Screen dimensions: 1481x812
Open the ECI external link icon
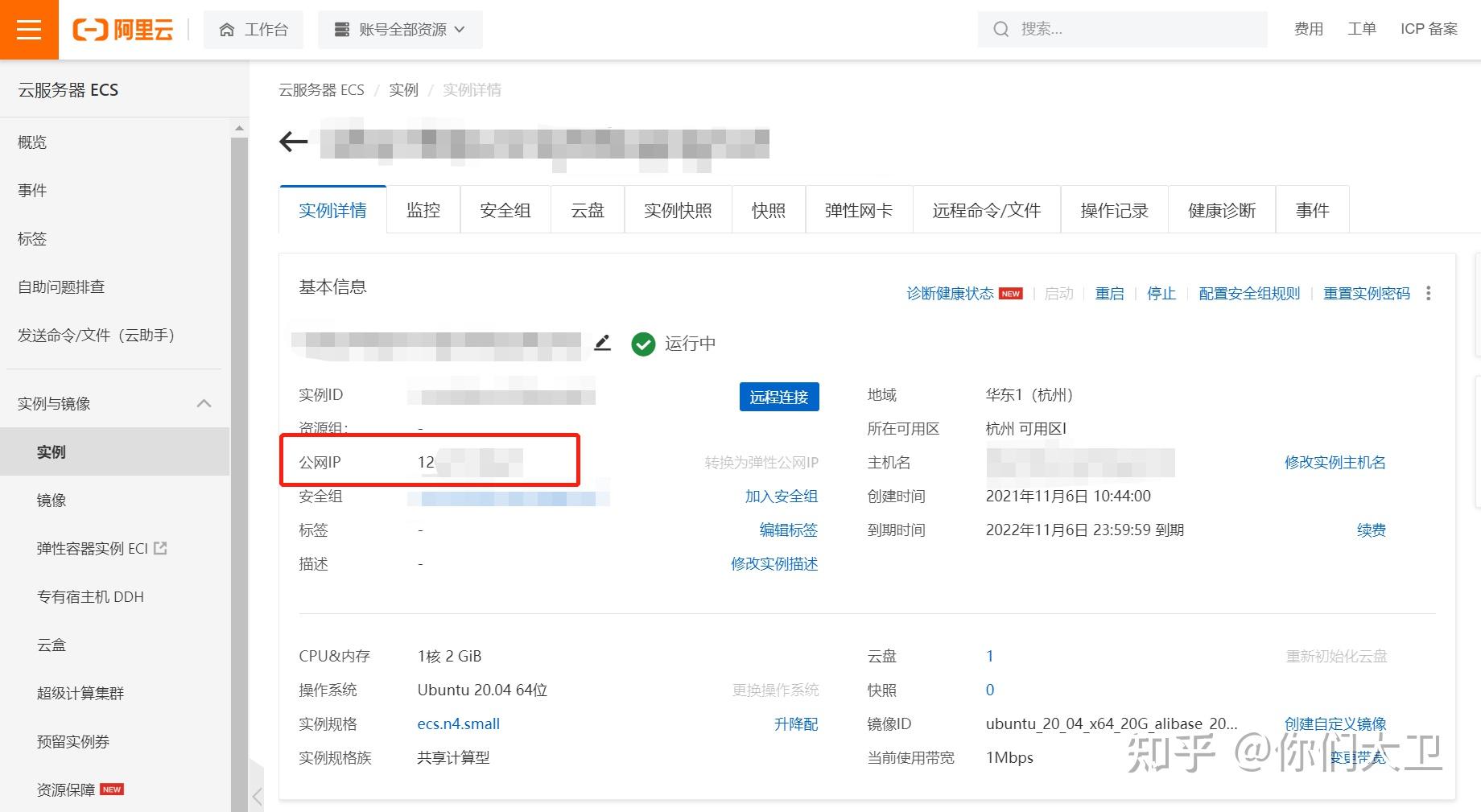pos(160,548)
